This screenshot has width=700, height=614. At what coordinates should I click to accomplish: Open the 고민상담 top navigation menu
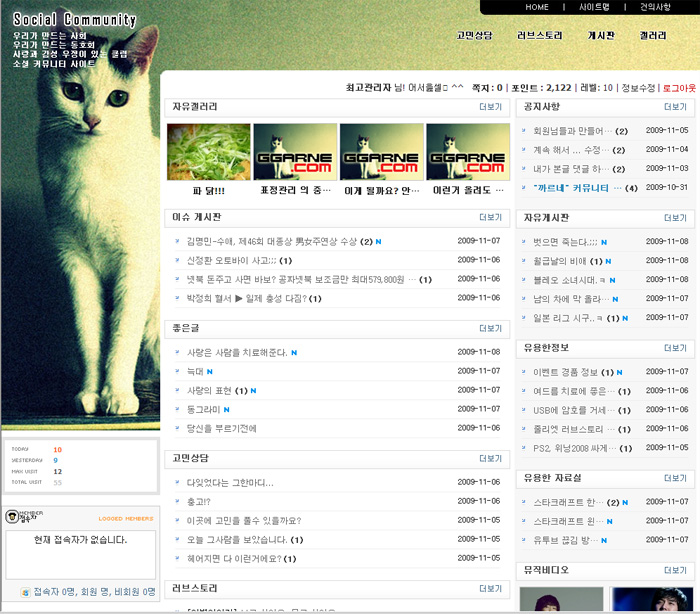[x=474, y=35]
